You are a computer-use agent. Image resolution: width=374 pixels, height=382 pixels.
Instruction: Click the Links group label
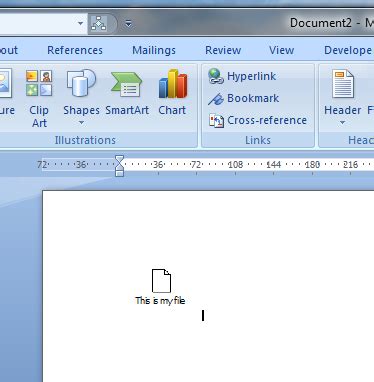pyautogui.click(x=258, y=140)
